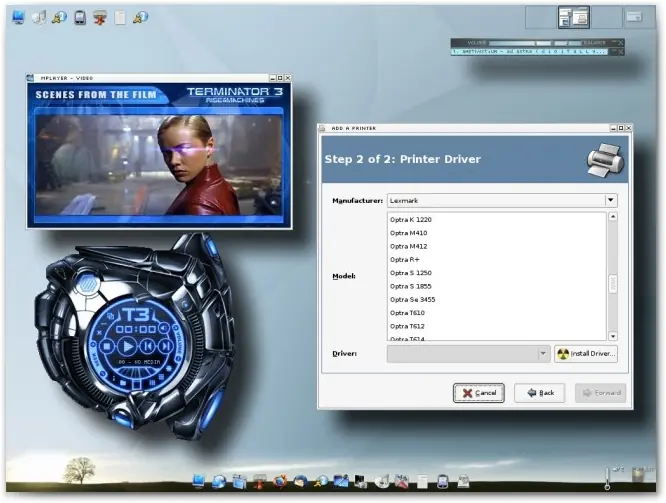
Task: Open the PDA icon in bottom dock
Action: (x=442, y=481)
